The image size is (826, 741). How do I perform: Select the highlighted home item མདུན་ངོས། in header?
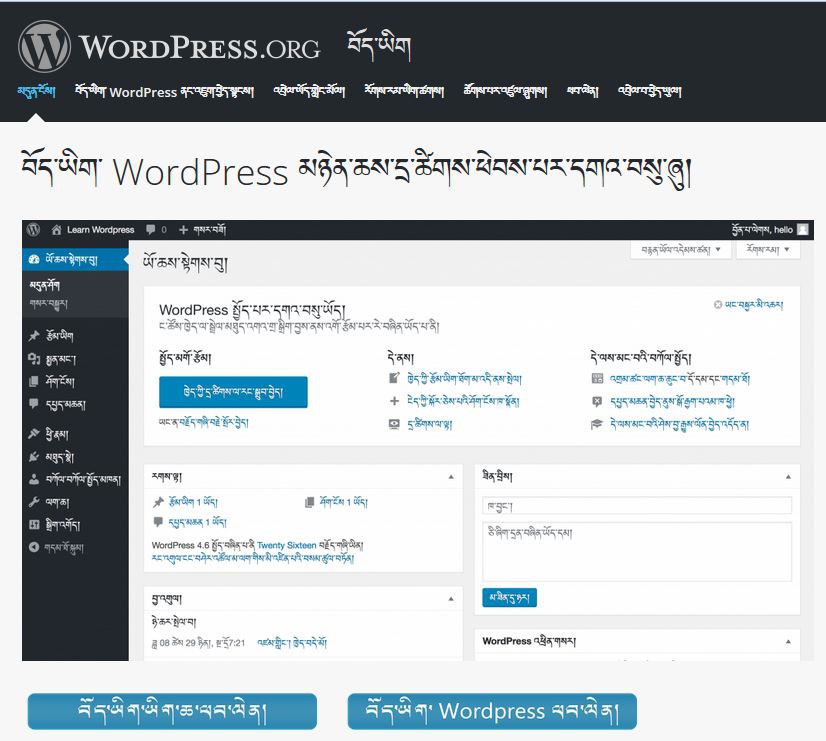36,91
